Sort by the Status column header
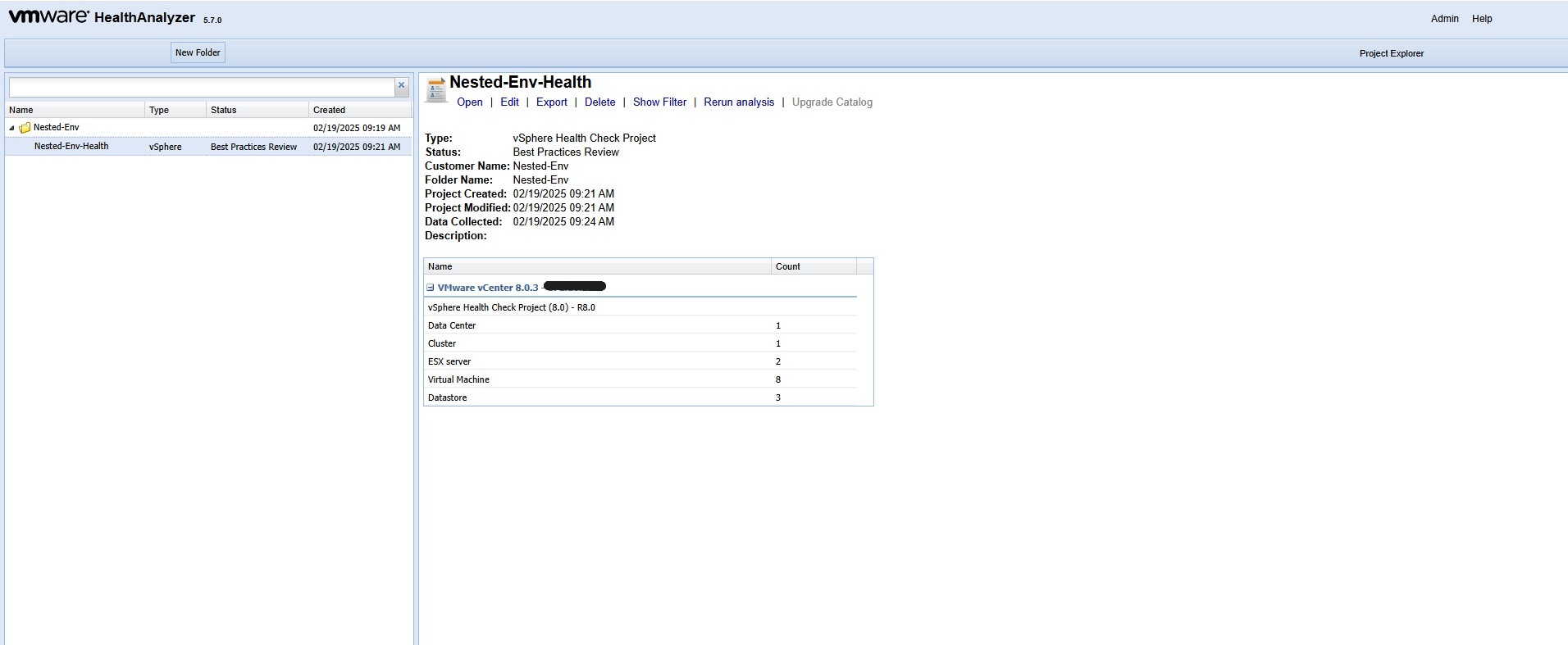 tap(258, 110)
